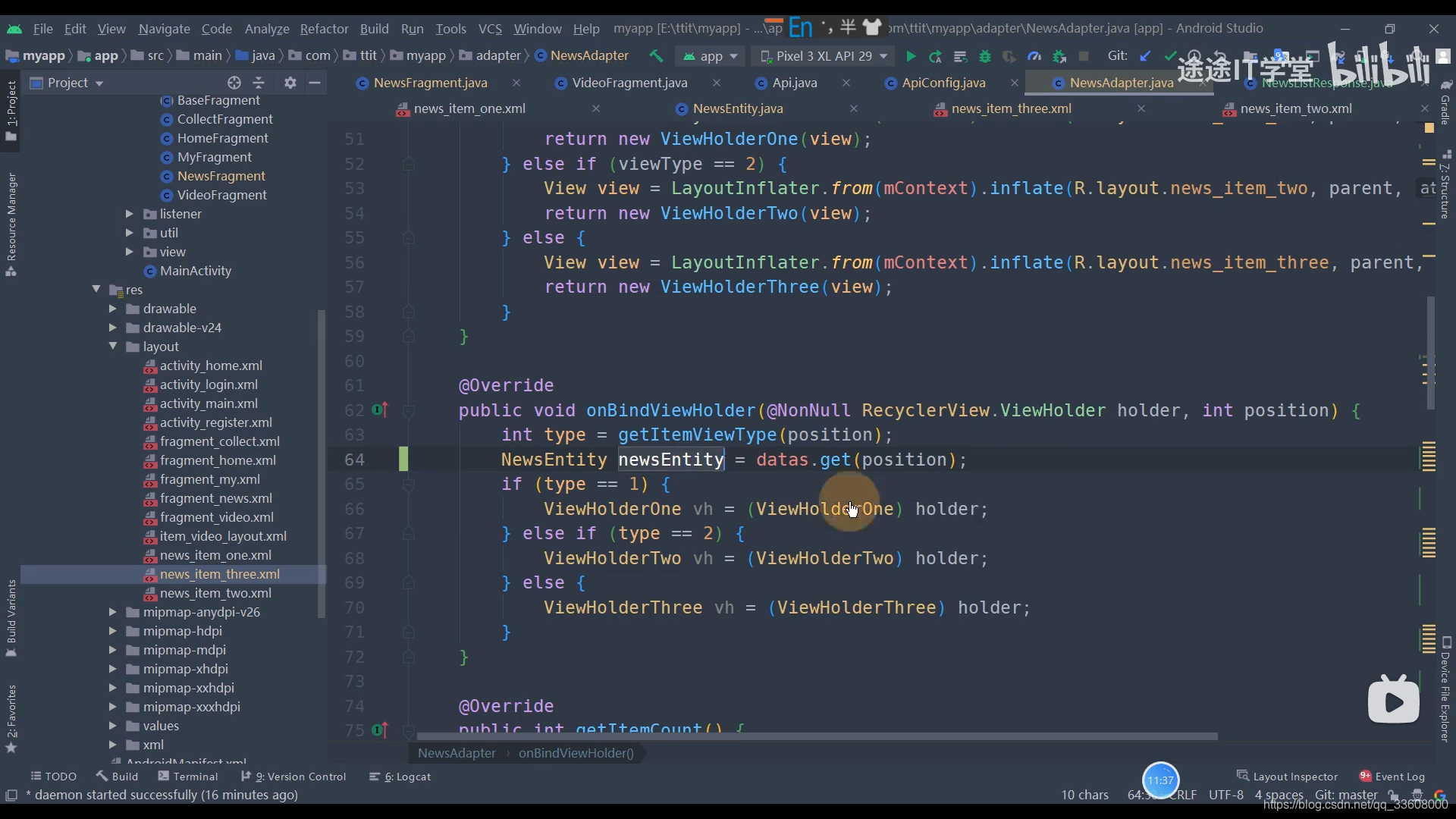Open the File menu
This screenshot has height=819, width=1456.
click(x=43, y=29)
